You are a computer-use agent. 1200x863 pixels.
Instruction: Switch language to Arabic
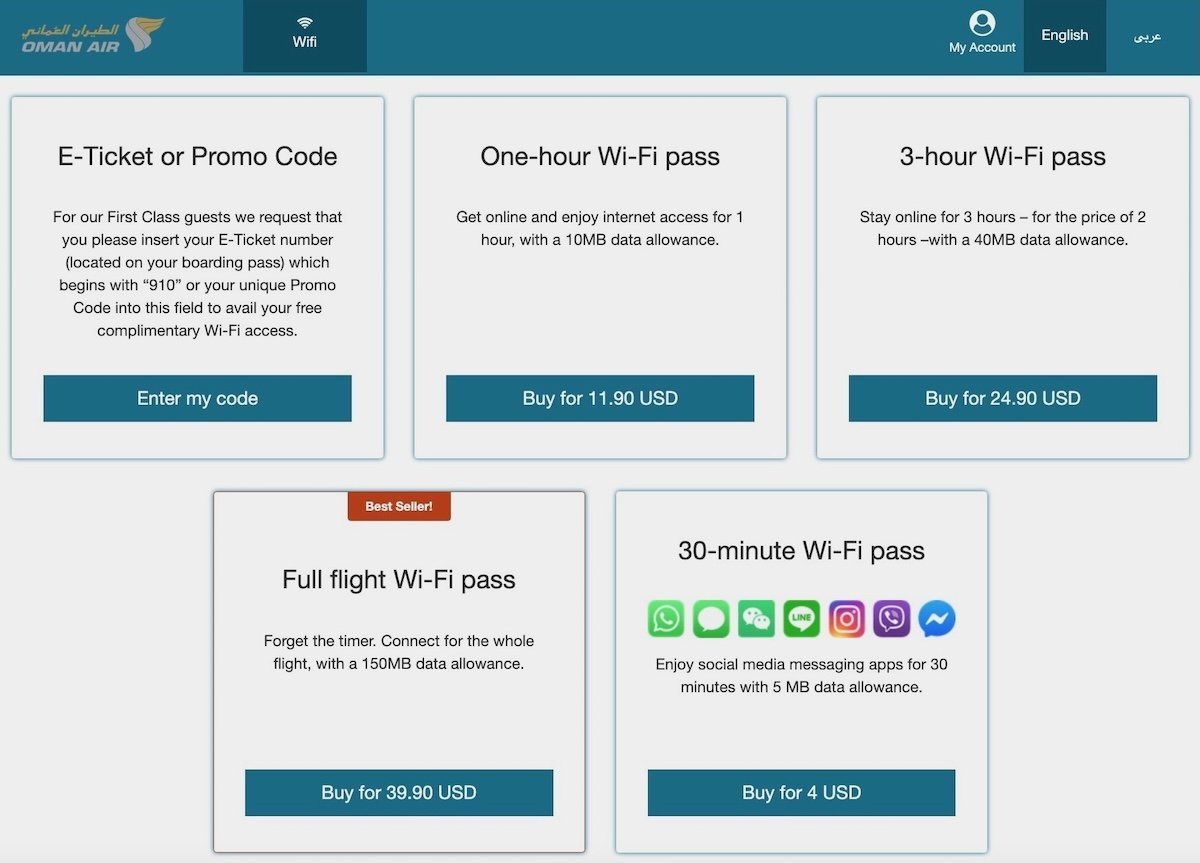(1147, 36)
